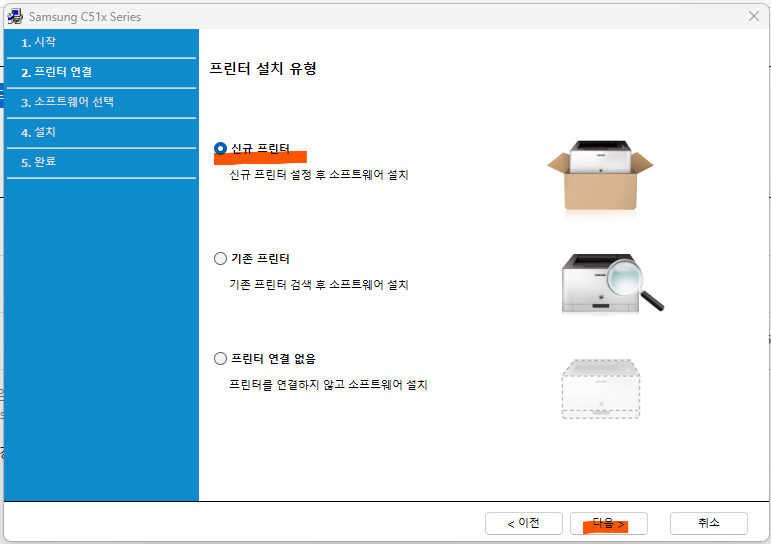Open step 2. 프린터 연결 in sidebar
The width and height of the screenshot is (771, 544).
tap(101, 73)
